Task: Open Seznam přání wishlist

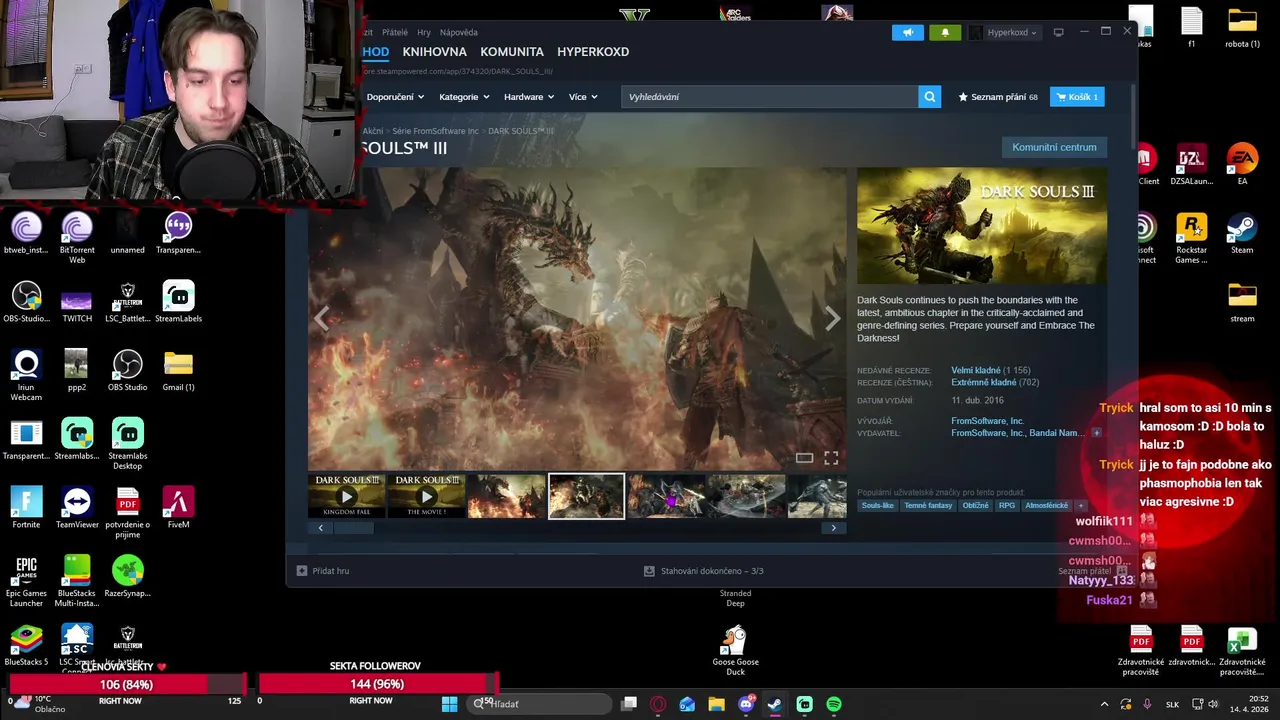Action: point(998,97)
